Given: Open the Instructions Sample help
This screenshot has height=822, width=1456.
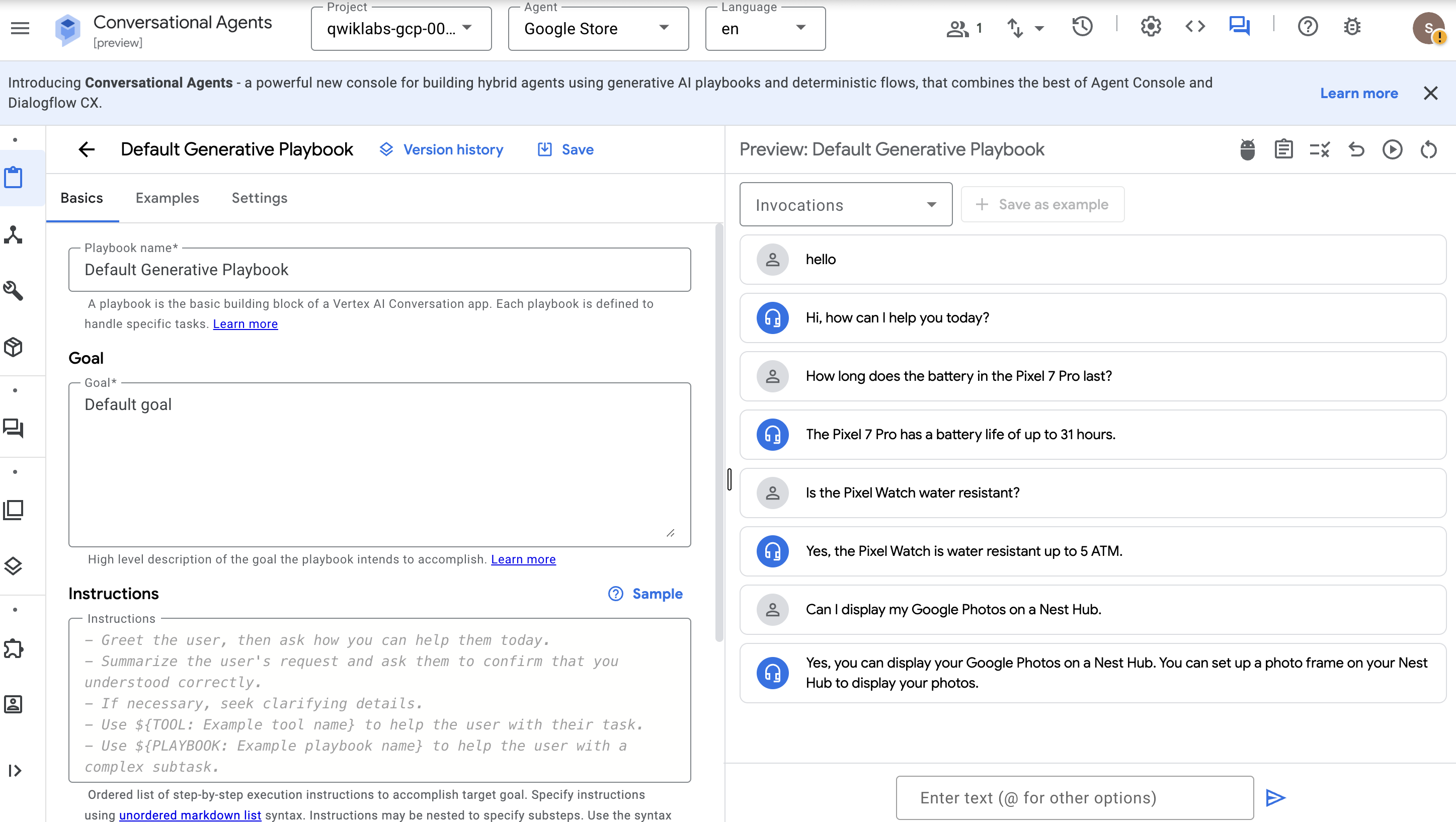Looking at the screenshot, I should [645, 594].
